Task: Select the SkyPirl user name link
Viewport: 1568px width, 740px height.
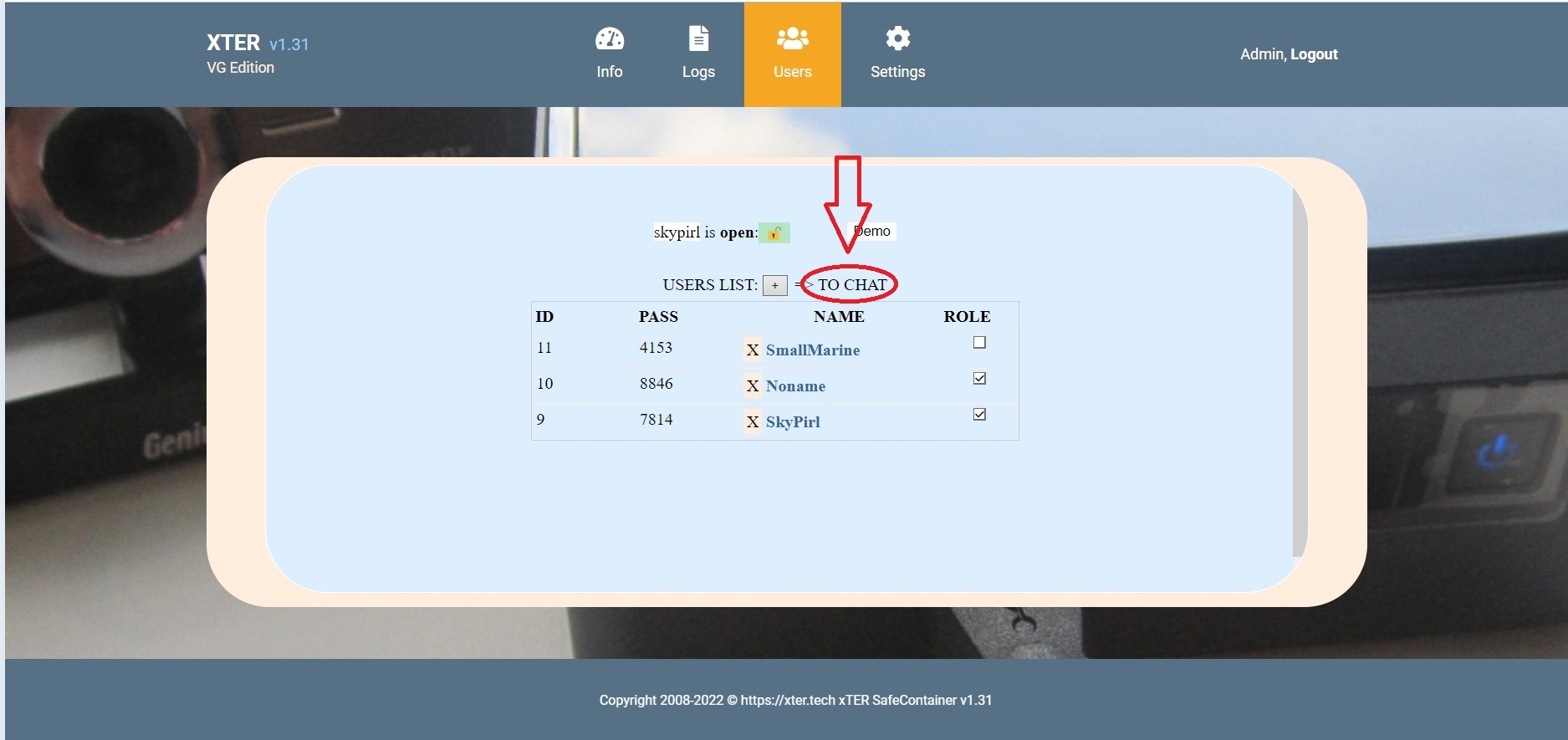Action: (x=793, y=422)
